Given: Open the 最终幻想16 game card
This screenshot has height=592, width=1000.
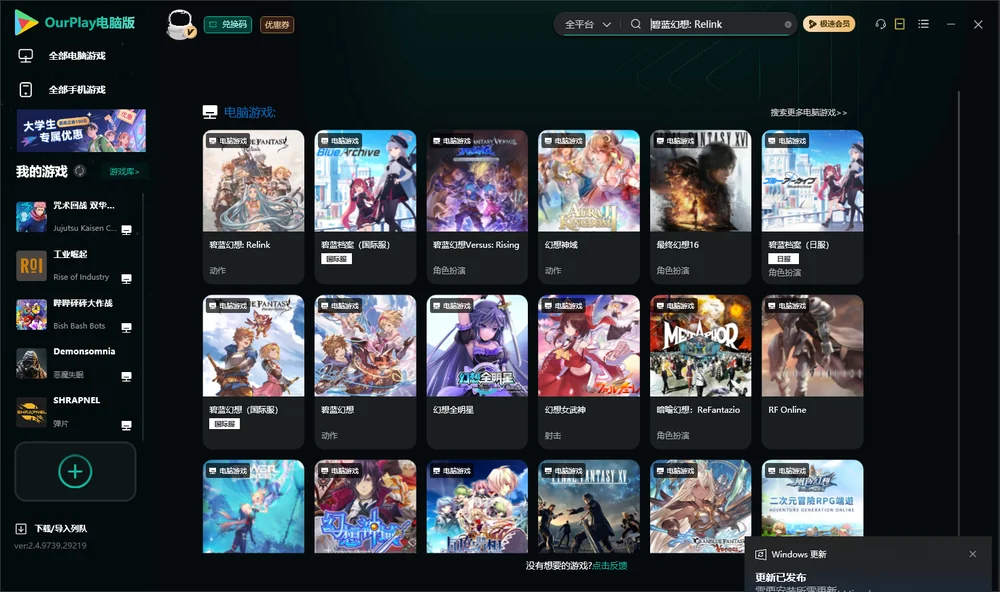Looking at the screenshot, I should [701, 207].
